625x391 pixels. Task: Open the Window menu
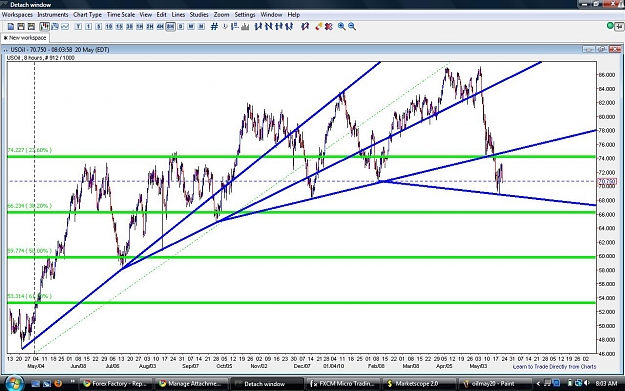(x=271, y=15)
